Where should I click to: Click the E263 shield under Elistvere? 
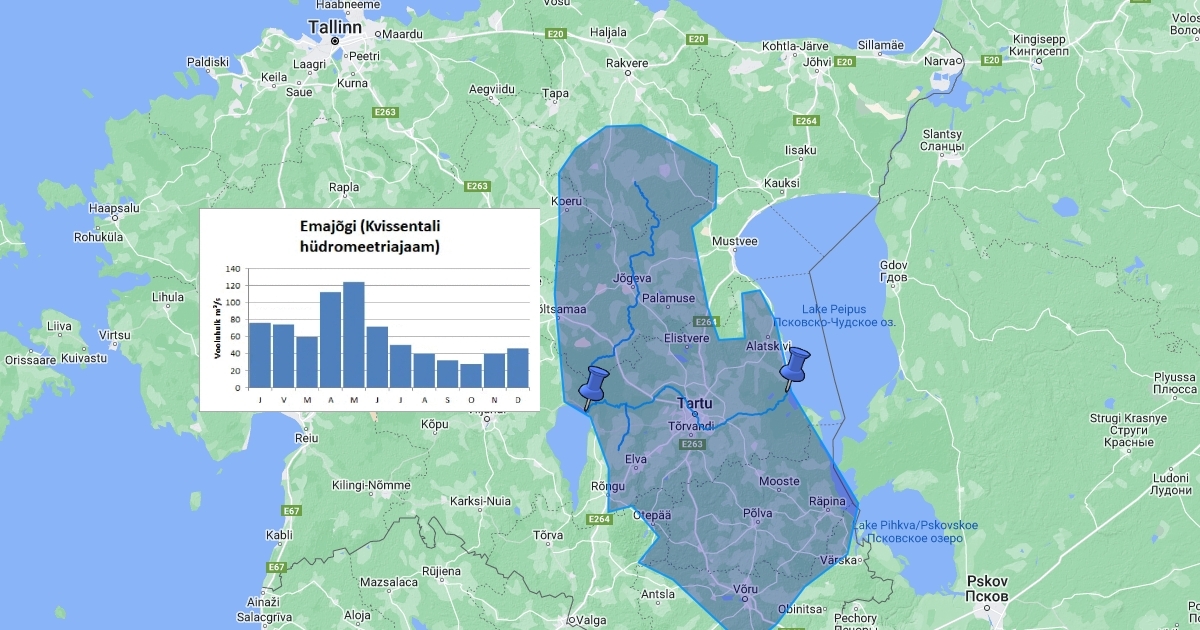[705, 322]
